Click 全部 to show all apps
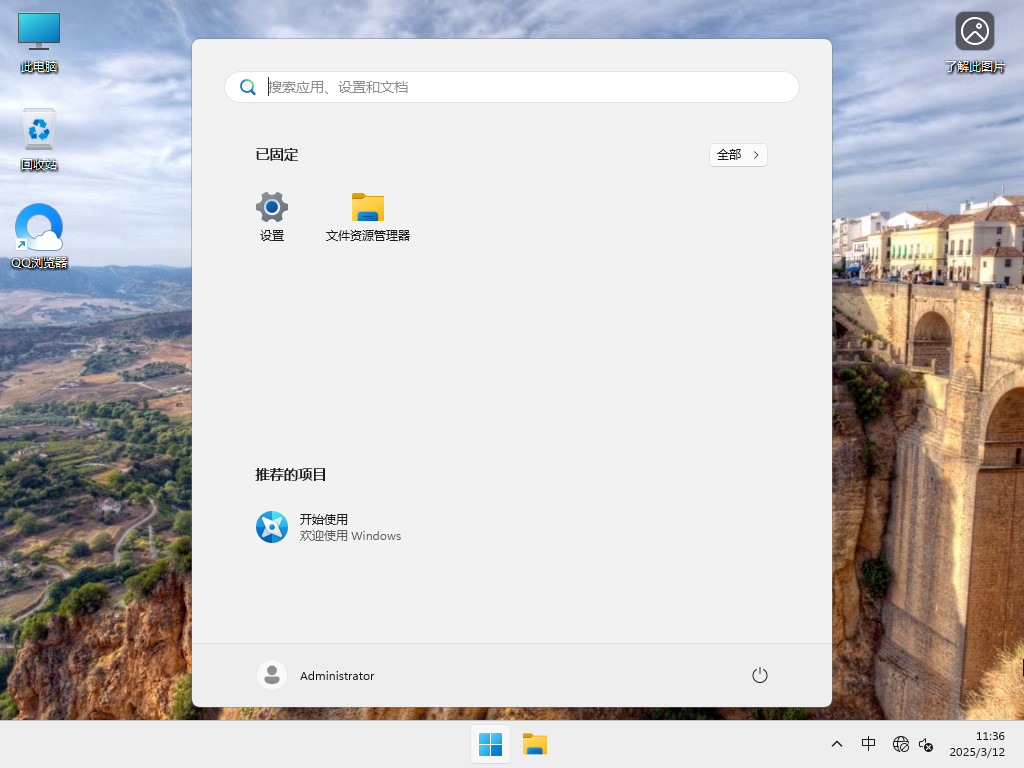 coord(738,155)
